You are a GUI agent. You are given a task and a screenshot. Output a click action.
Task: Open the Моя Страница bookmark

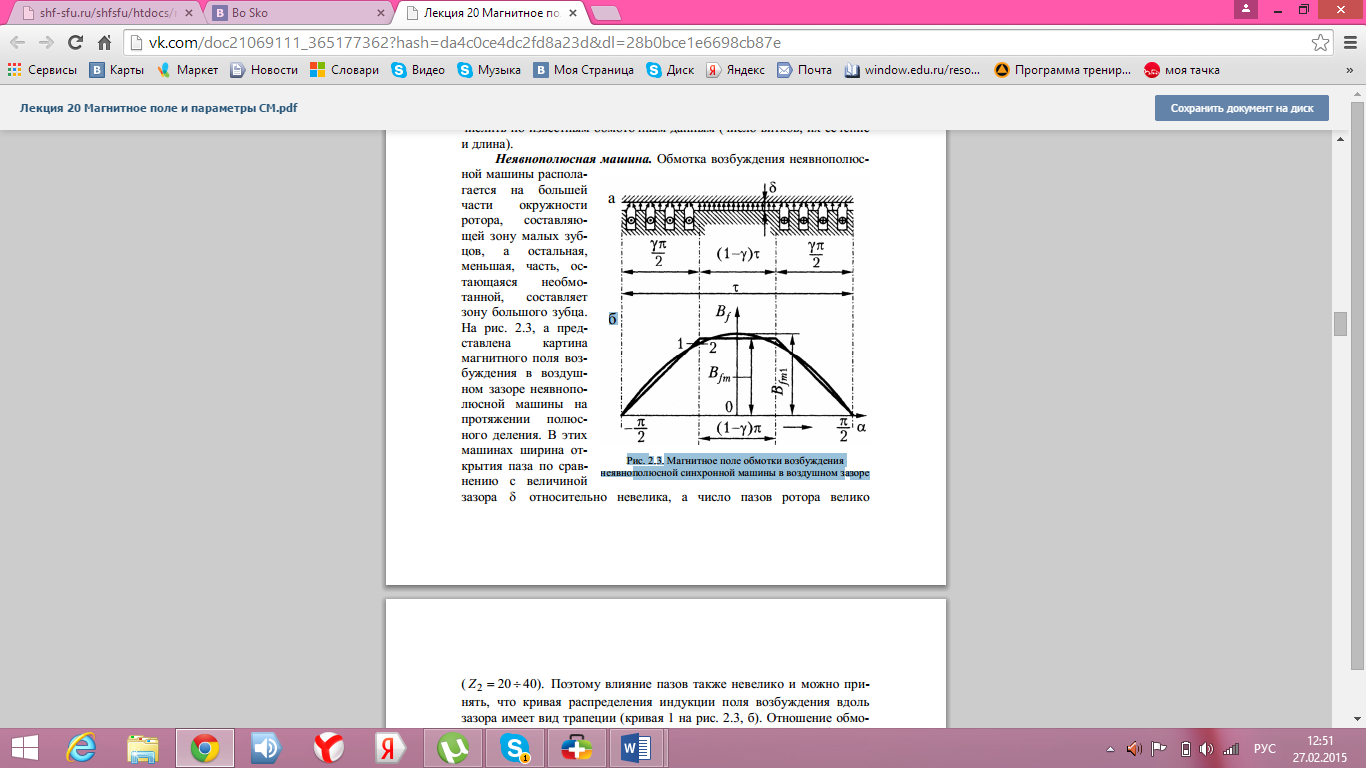click(584, 70)
